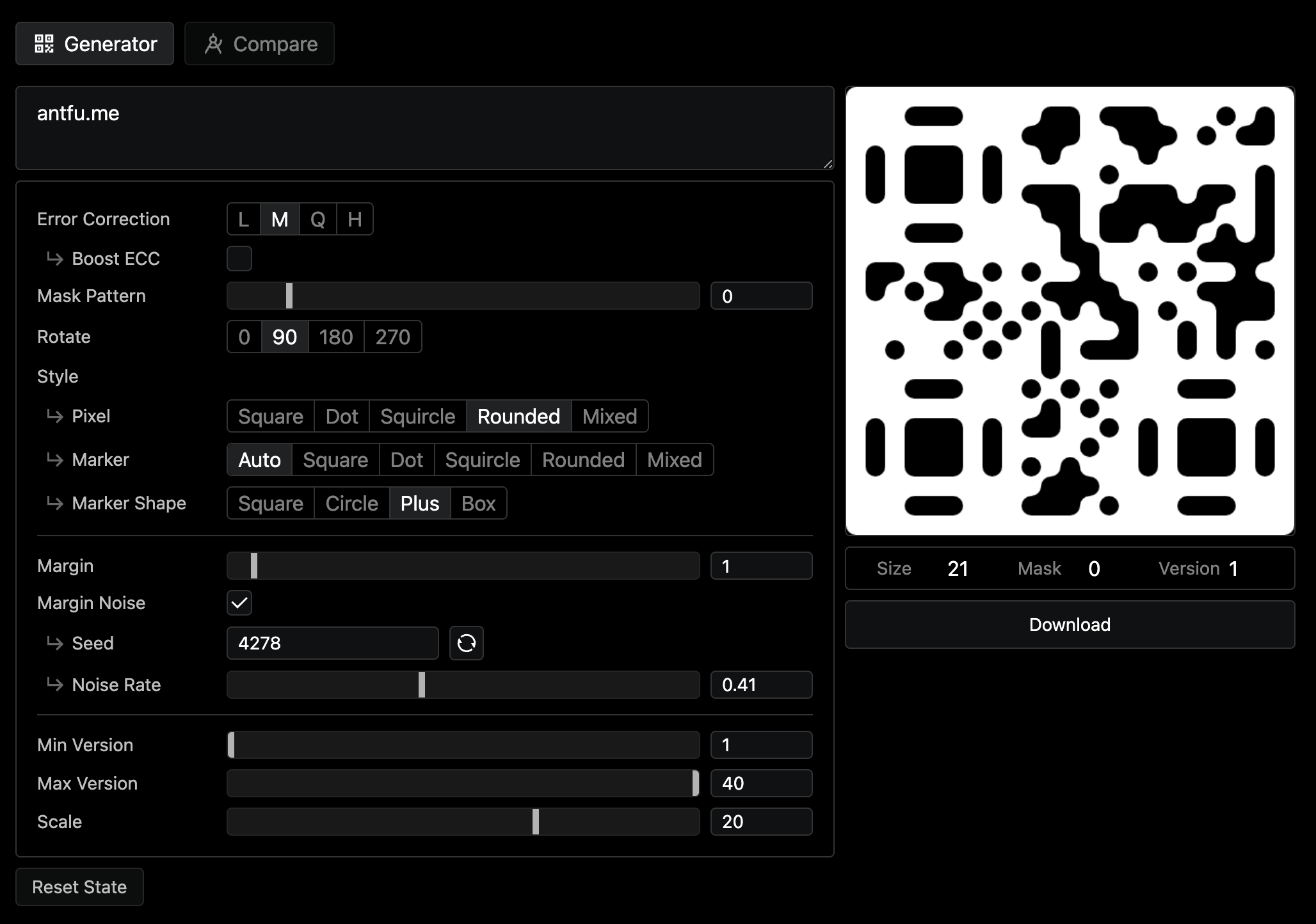Enable Boost ECC
1316x924 pixels.
[x=239, y=259]
